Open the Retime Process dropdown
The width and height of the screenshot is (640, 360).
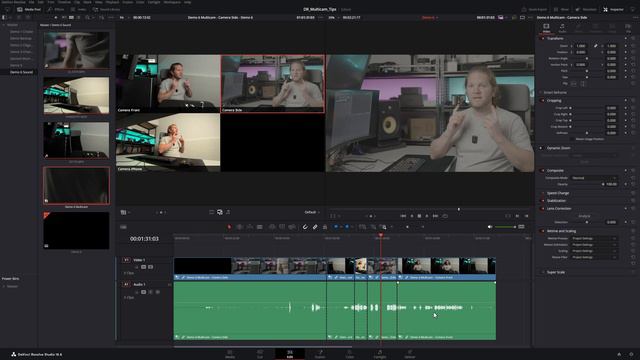click(593, 238)
